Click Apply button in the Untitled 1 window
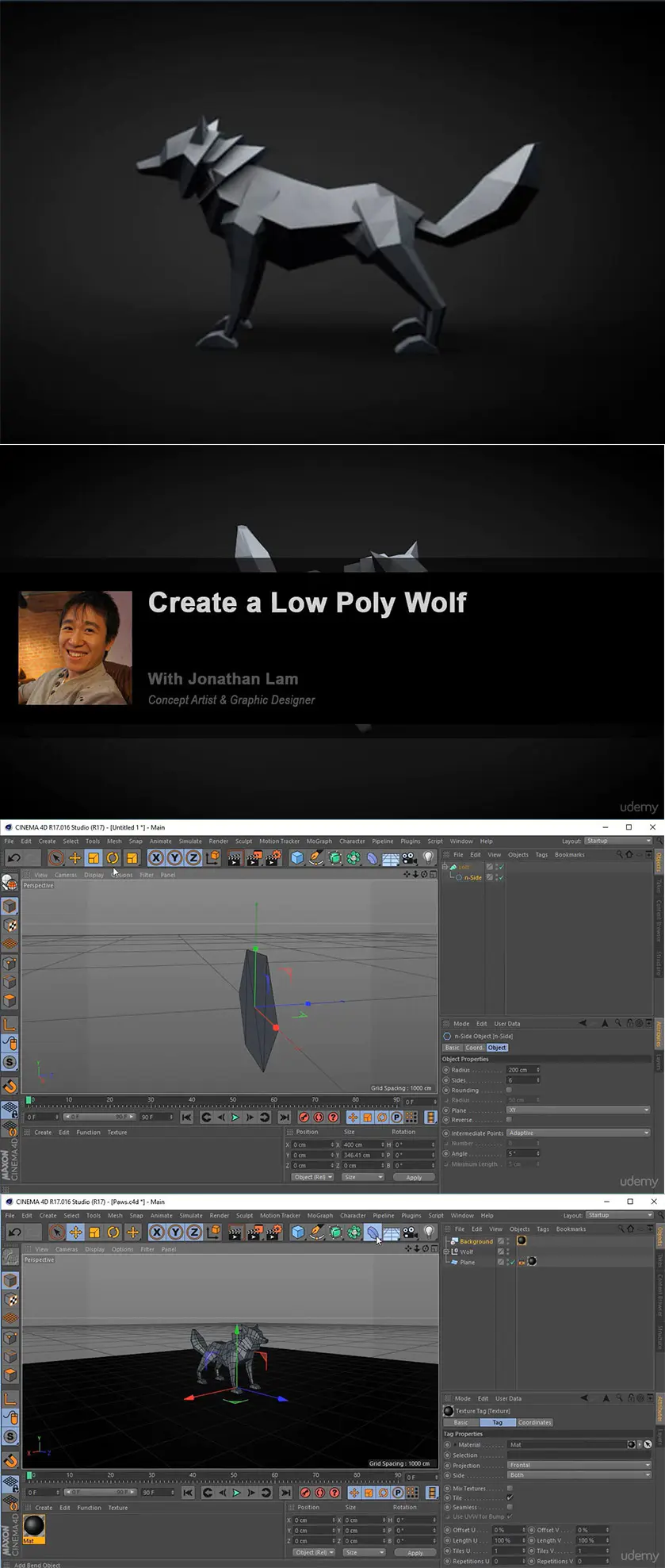This screenshot has height=1568, width=665. click(414, 1177)
